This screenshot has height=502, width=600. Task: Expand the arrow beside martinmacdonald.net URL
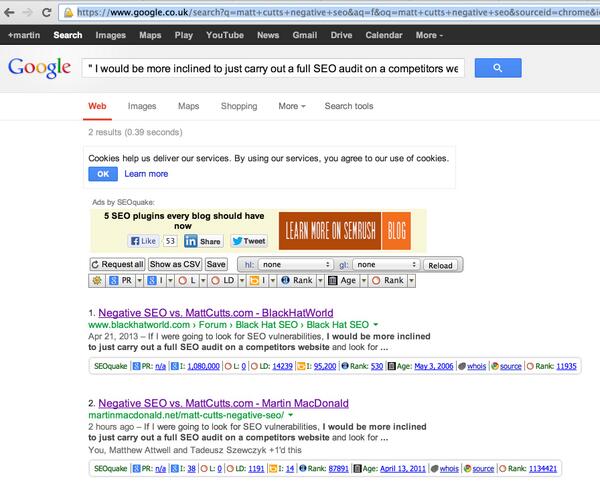click(290, 415)
